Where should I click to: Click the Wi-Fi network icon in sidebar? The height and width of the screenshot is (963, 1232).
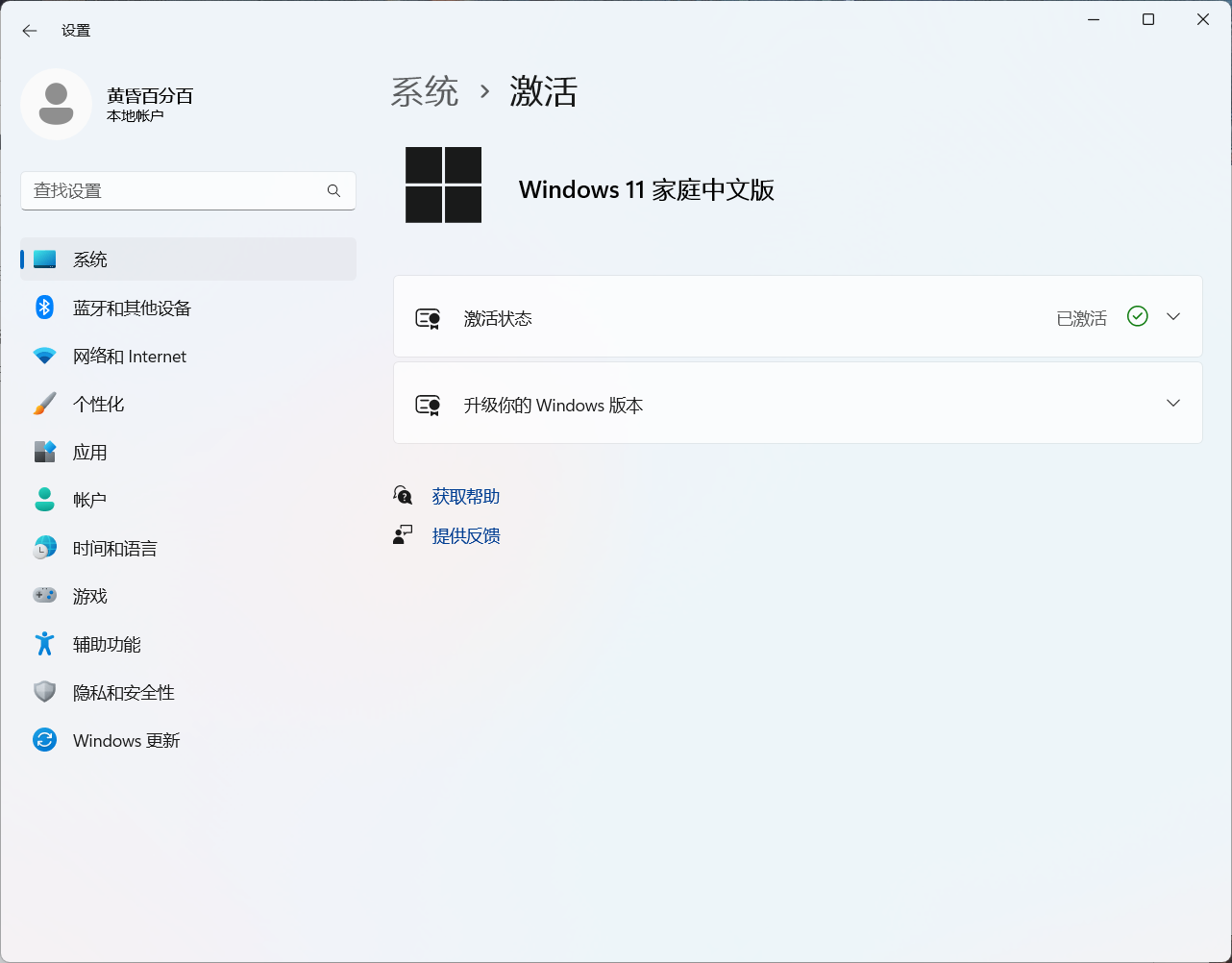coord(45,356)
